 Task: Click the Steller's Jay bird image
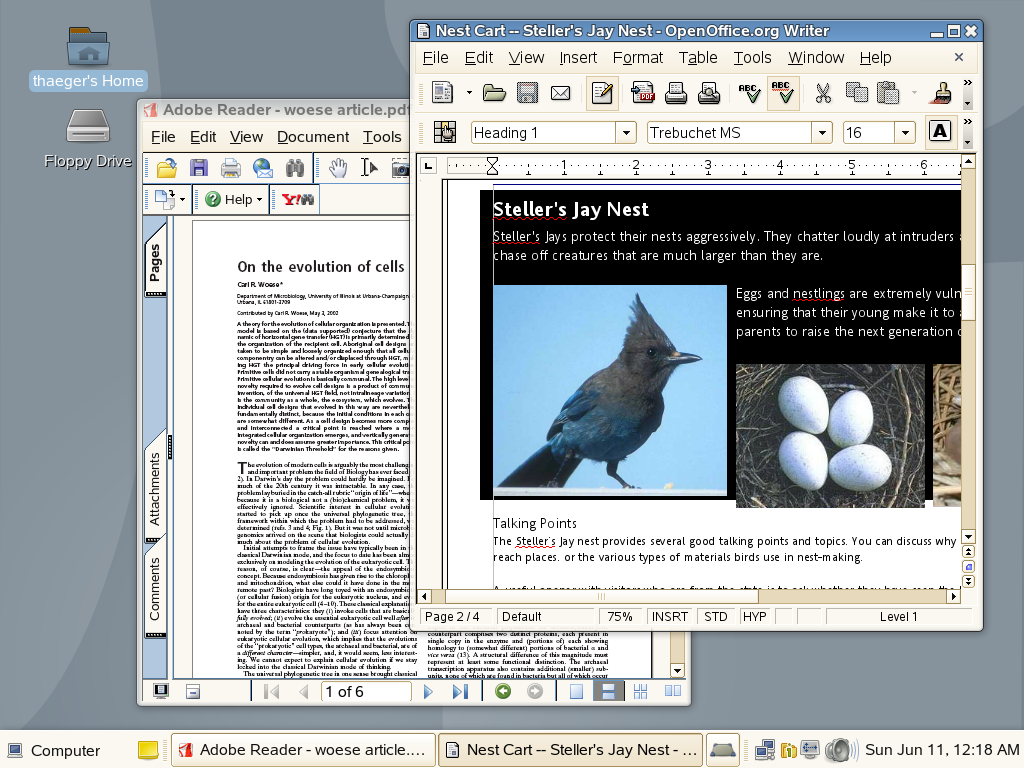point(609,391)
